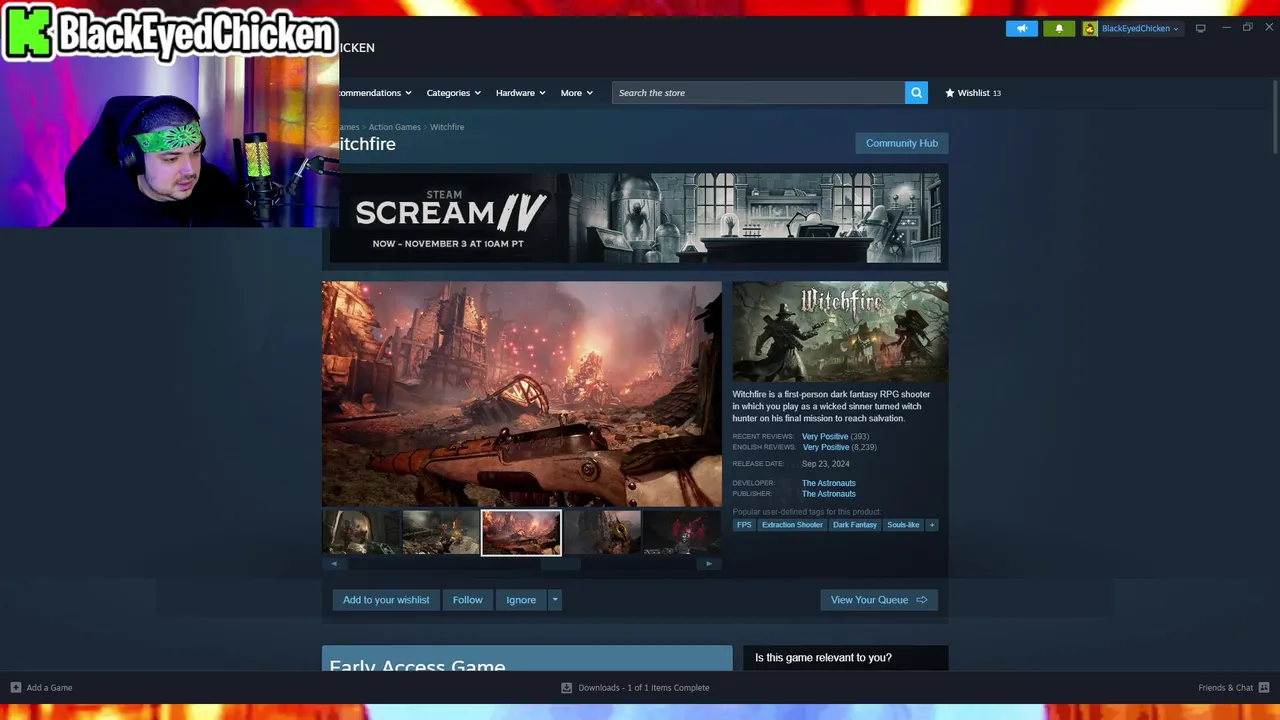Select the fifth screenshot thumbnail

[x=681, y=533]
